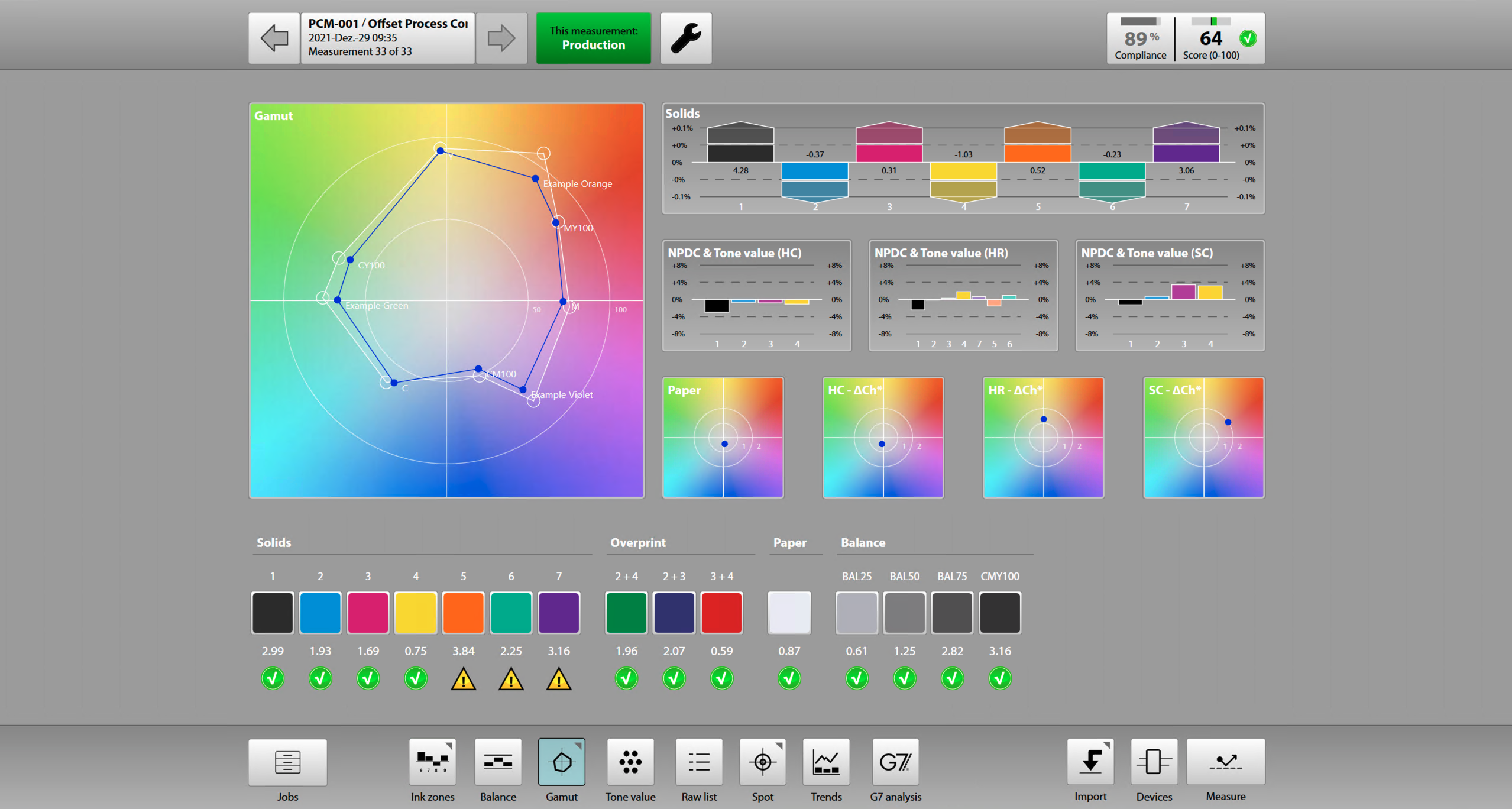Show the Raw list view

699,762
